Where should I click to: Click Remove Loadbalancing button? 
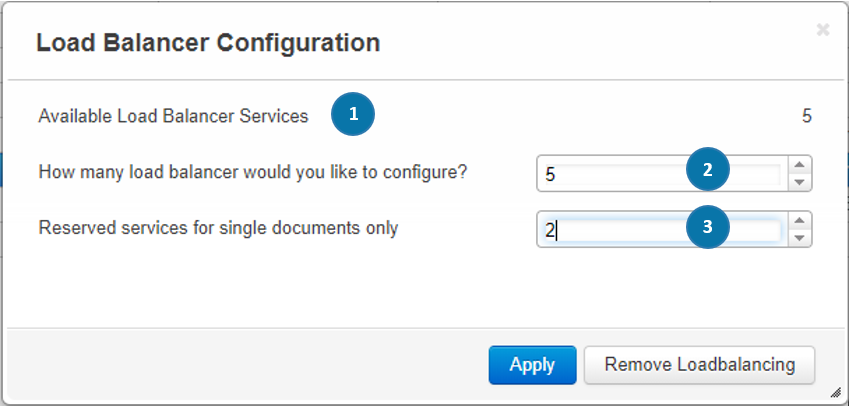pyautogui.click(x=699, y=365)
